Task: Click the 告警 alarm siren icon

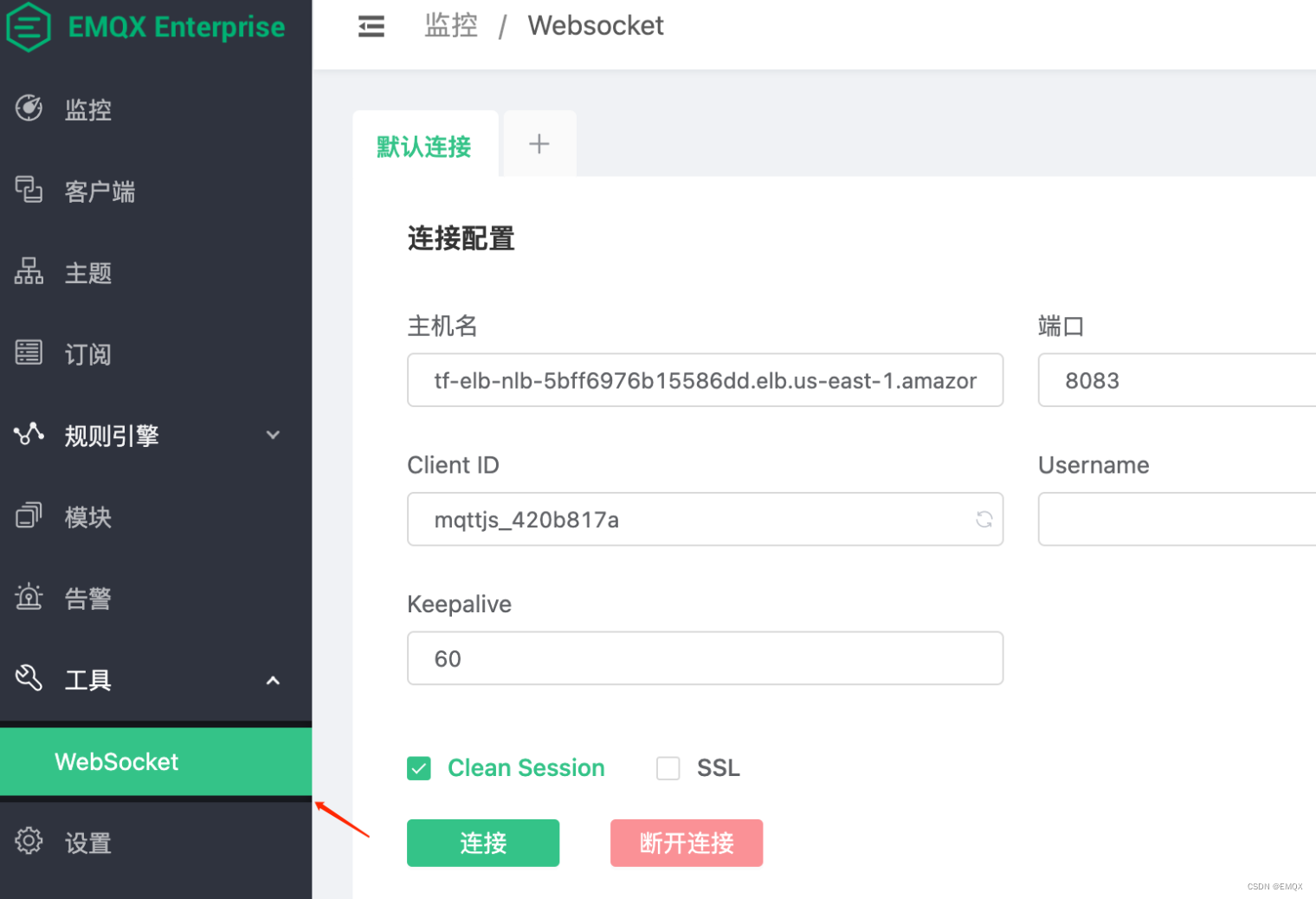Action: (29, 597)
